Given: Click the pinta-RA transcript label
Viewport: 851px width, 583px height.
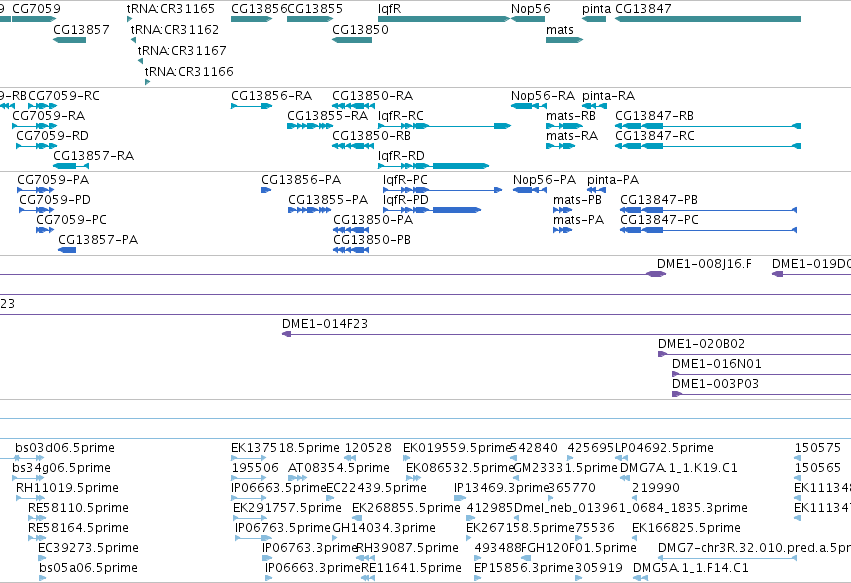Looking at the screenshot, I should pyautogui.click(x=608, y=96).
